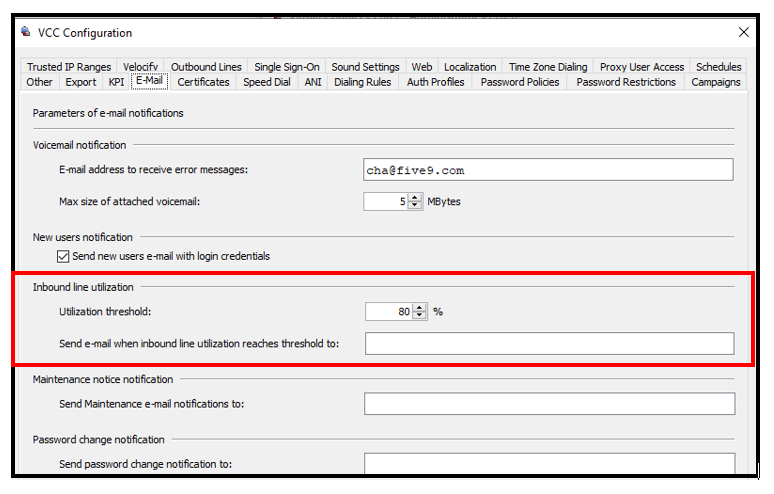
Task: Select the E-Mail tab
Action: (150, 80)
